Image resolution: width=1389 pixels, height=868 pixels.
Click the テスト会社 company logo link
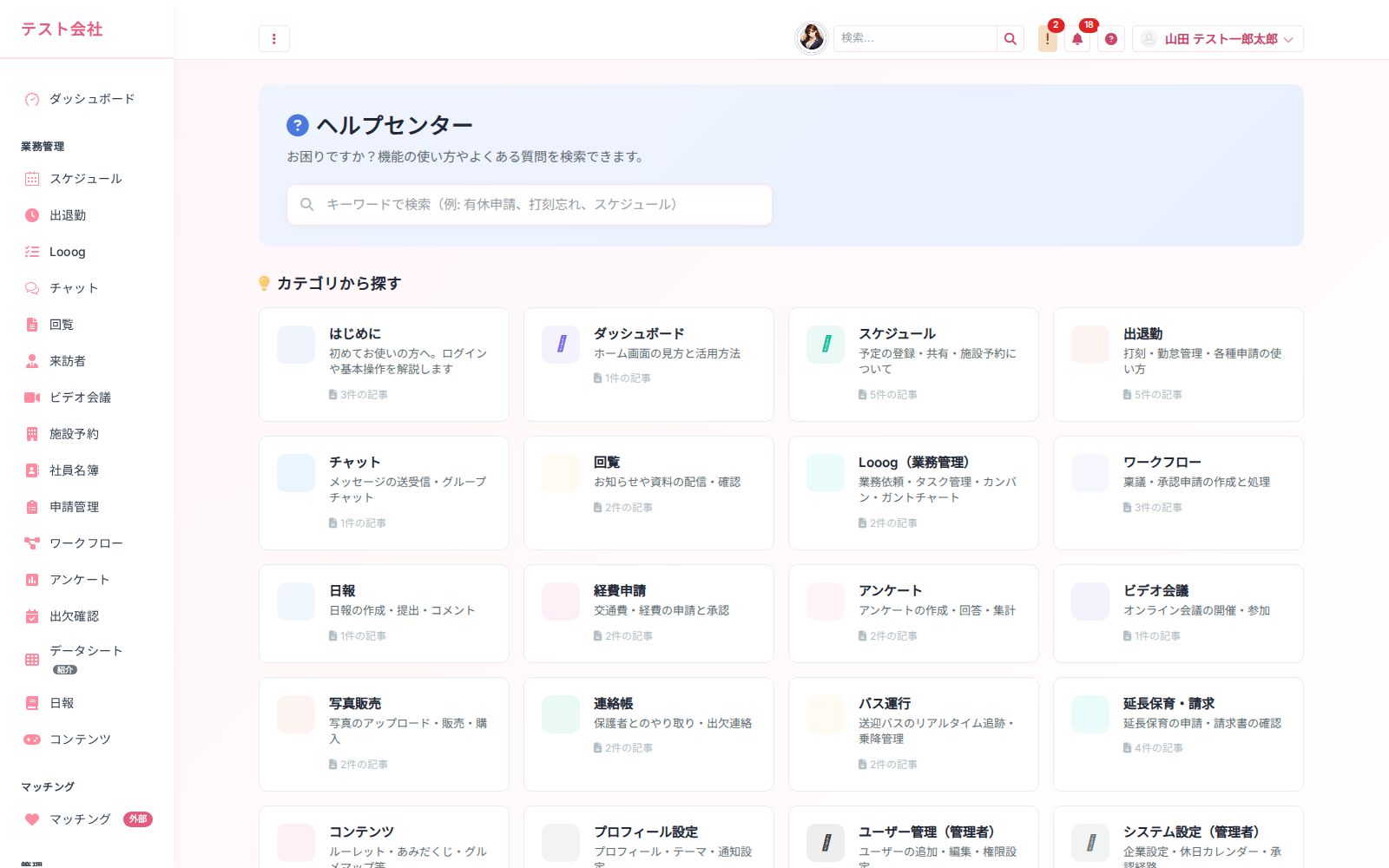pos(62,29)
